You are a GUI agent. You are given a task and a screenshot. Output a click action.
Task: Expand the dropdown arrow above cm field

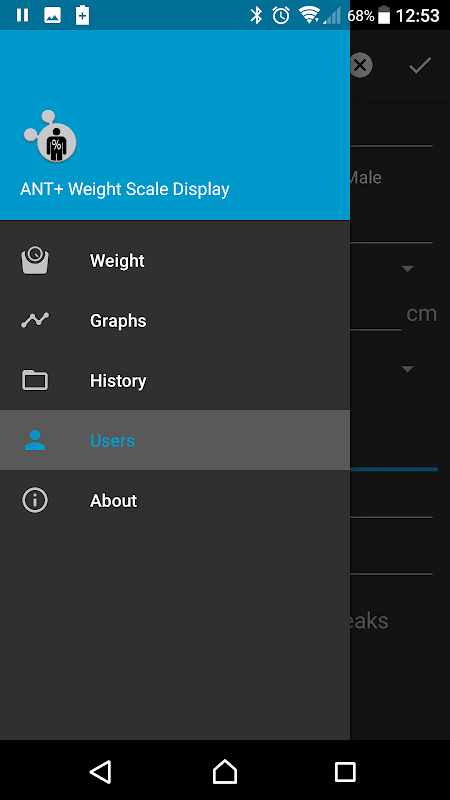pyautogui.click(x=407, y=268)
